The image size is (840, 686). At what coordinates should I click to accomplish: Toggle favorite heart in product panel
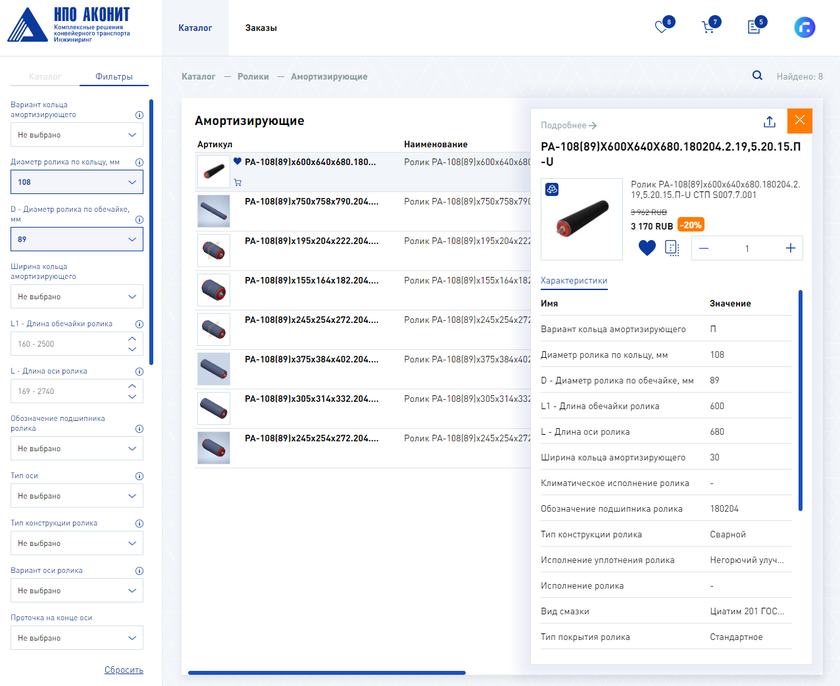point(647,248)
